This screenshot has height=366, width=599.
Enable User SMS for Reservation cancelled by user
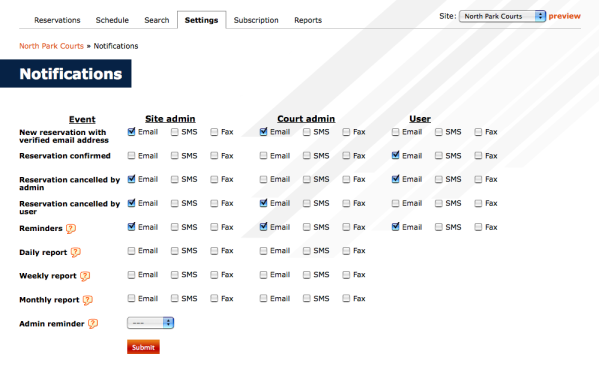coord(439,203)
